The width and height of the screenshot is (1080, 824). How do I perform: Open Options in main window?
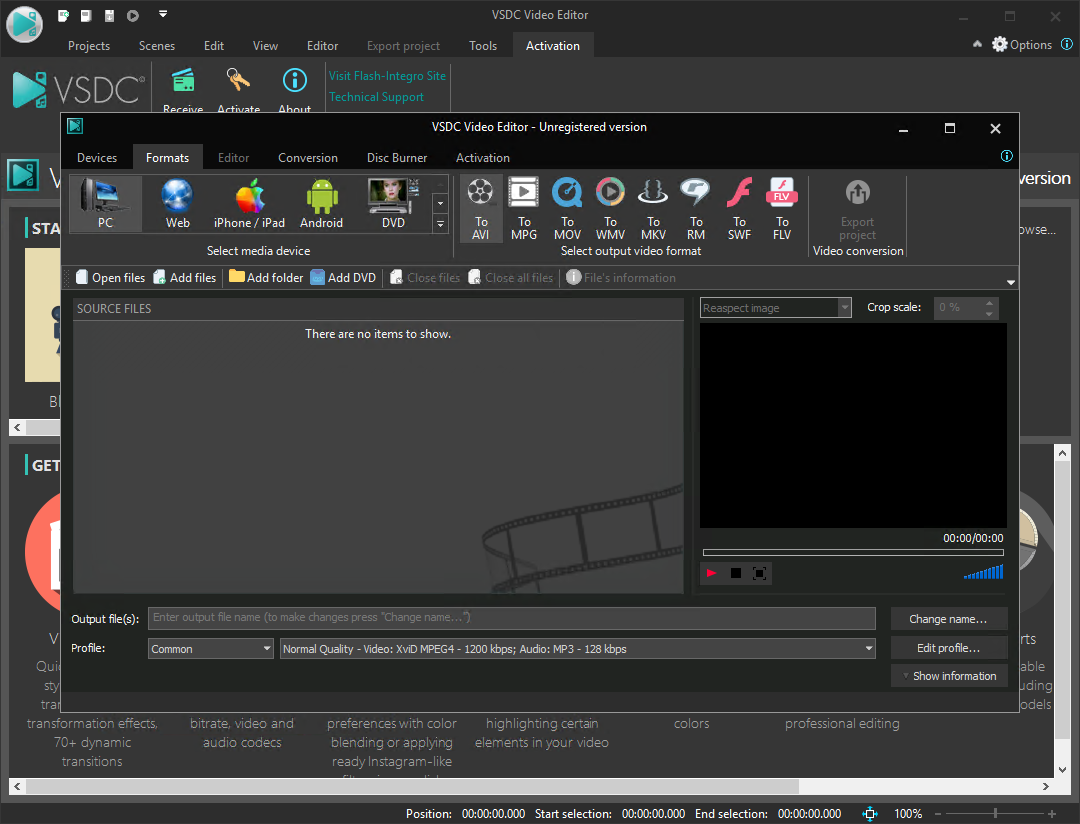1022,45
